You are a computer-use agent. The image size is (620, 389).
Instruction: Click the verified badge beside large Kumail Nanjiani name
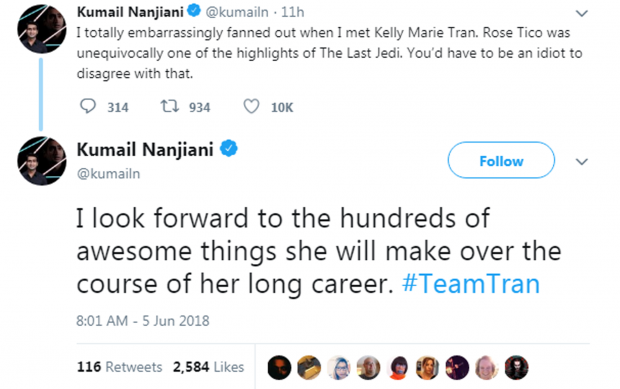coord(229,149)
